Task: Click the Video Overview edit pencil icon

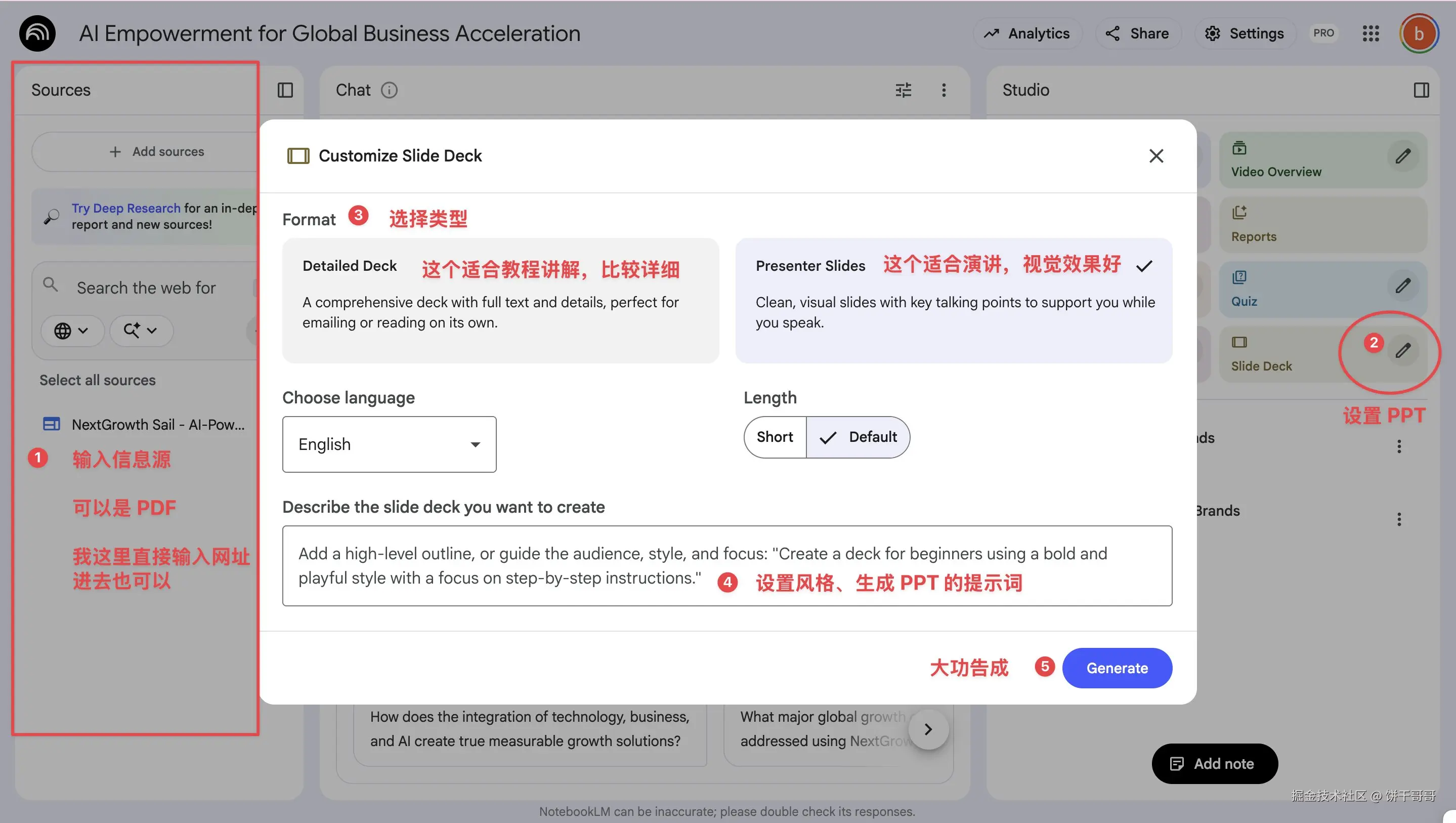Action: click(x=1402, y=156)
